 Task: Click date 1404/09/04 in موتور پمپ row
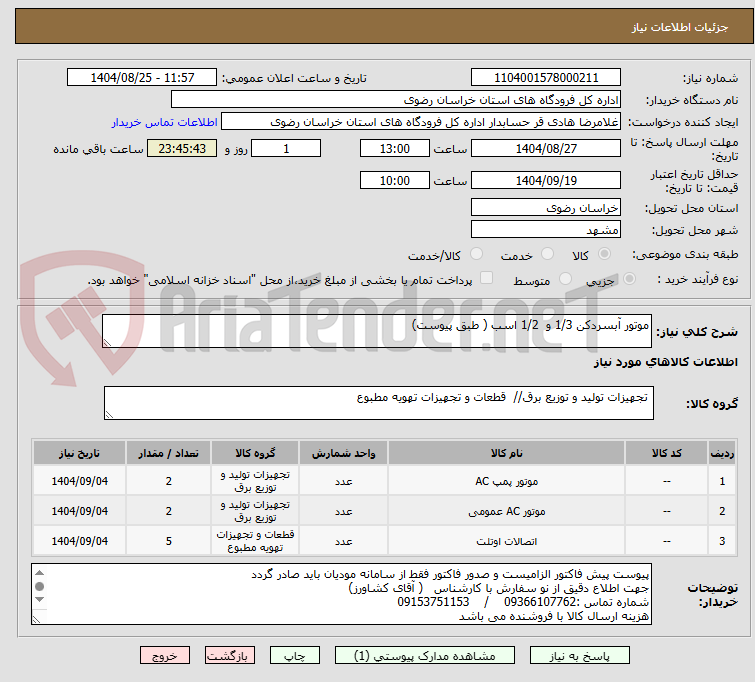tap(79, 481)
